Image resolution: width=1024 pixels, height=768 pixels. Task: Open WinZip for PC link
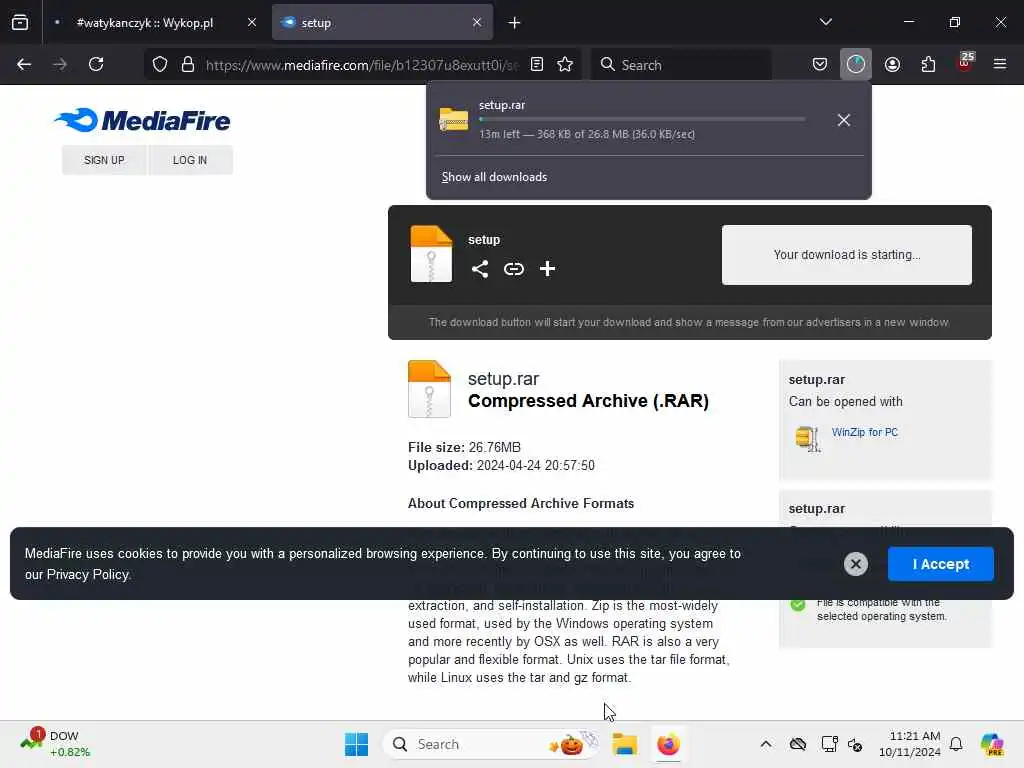pyautogui.click(x=865, y=432)
